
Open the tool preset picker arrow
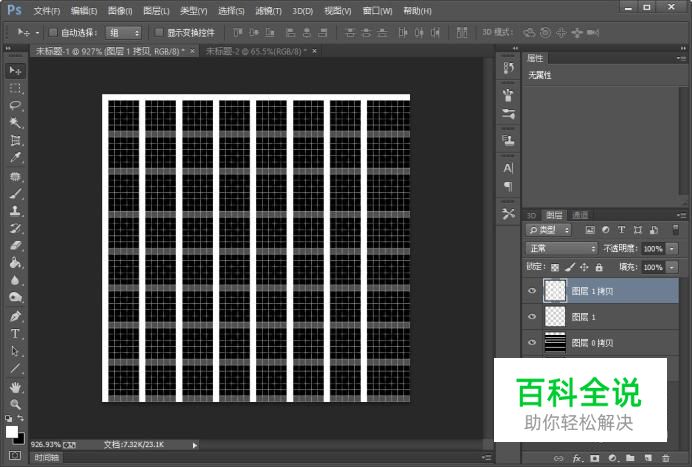[38, 33]
